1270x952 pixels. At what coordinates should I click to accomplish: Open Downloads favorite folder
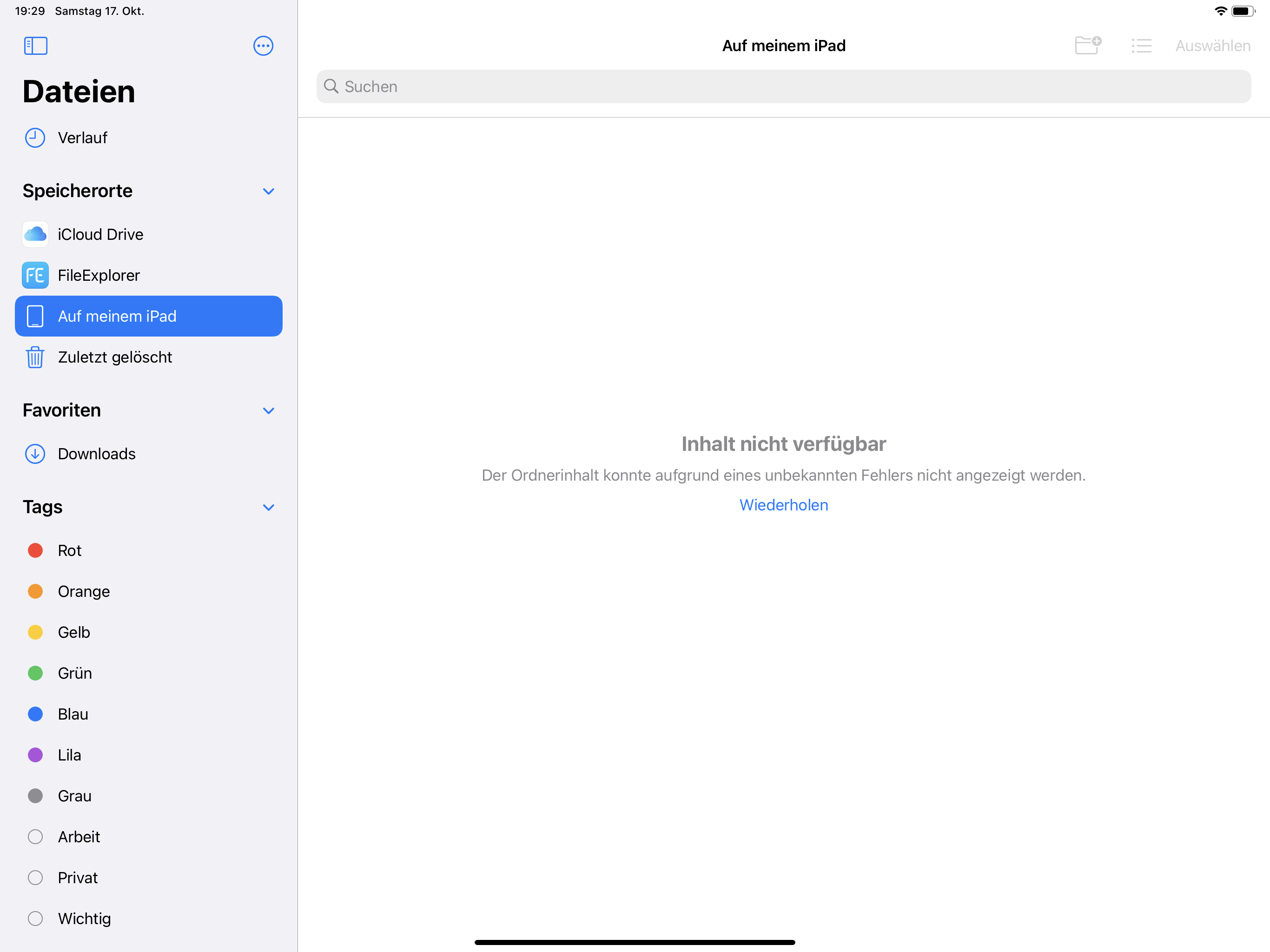pos(96,454)
